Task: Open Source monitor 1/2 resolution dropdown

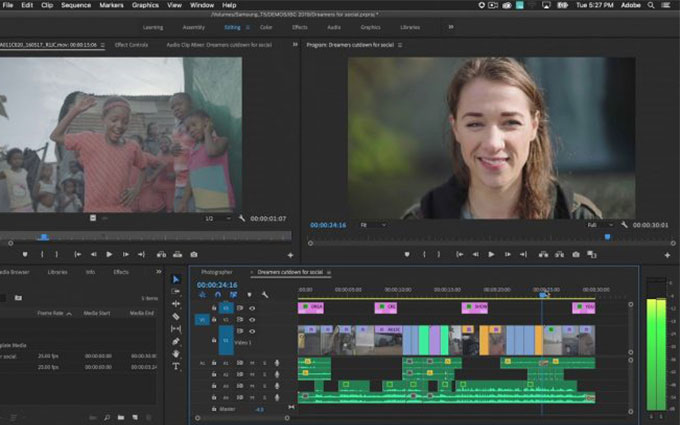Action: 218,219
